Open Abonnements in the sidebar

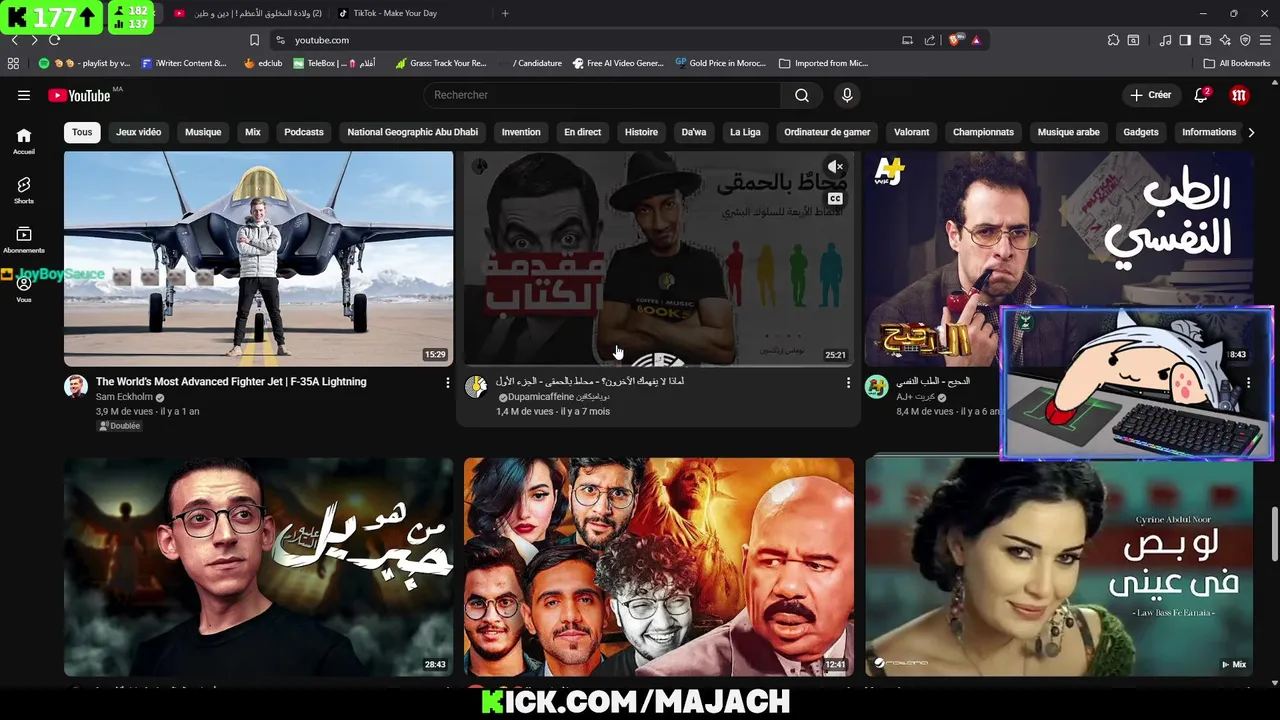click(x=24, y=240)
